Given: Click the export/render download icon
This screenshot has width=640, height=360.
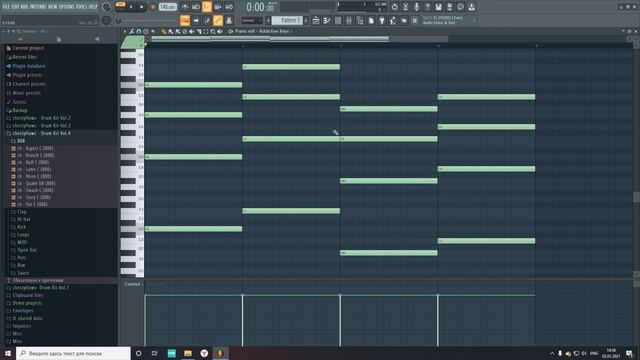Looking at the screenshot, I should (471, 7).
